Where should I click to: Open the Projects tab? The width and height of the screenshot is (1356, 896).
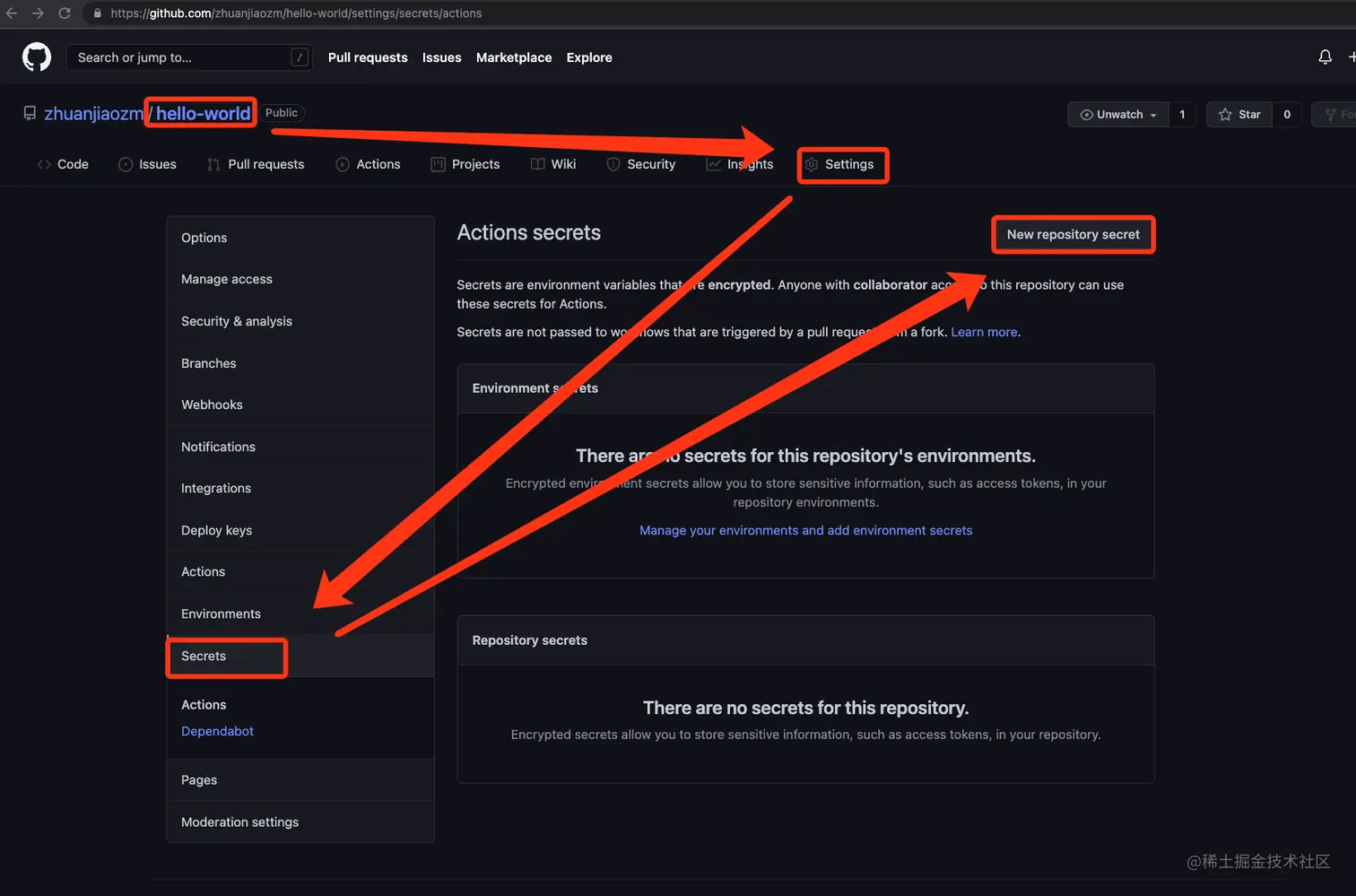pyautogui.click(x=465, y=164)
